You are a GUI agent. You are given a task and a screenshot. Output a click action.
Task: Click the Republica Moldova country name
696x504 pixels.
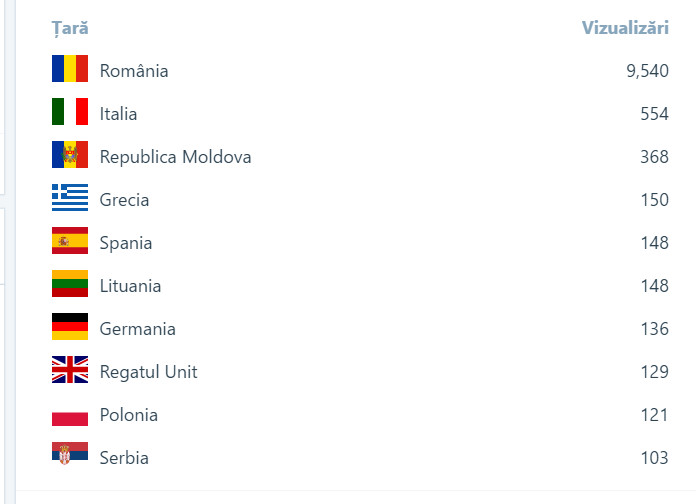tap(175, 157)
